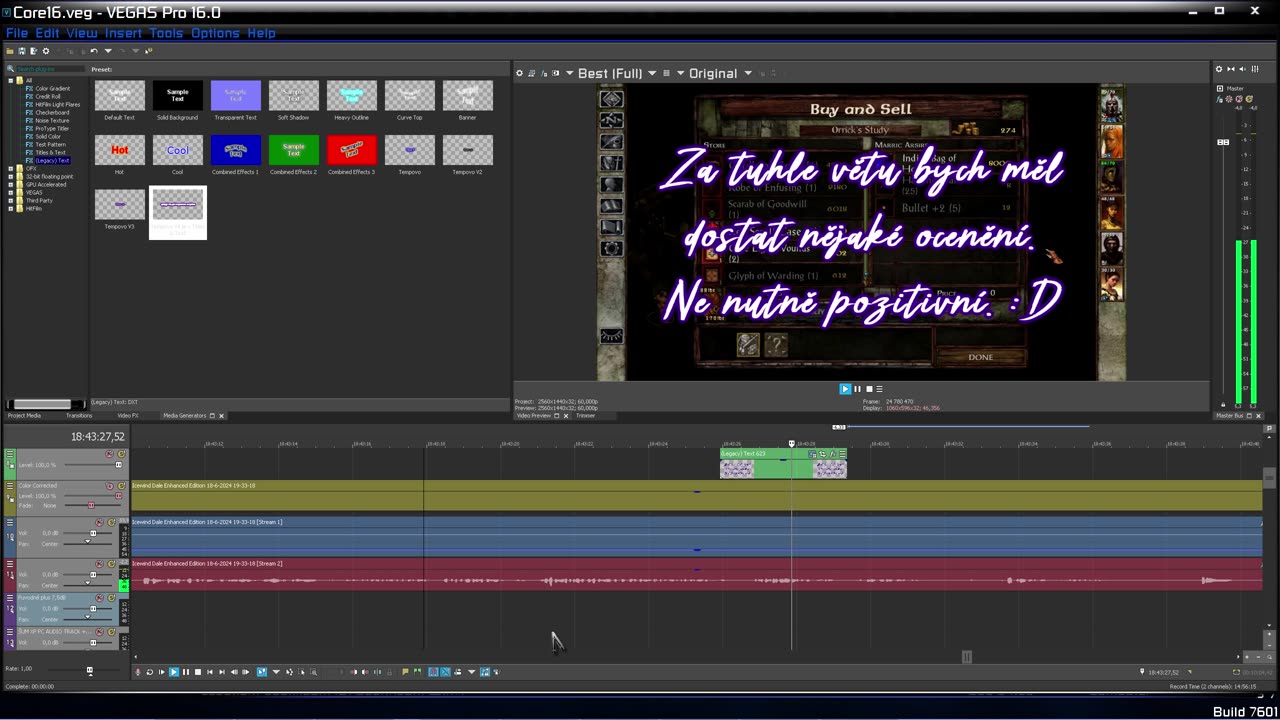Open video preview properties gear icon
The height and width of the screenshot is (720, 1280).
coord(520,73)
